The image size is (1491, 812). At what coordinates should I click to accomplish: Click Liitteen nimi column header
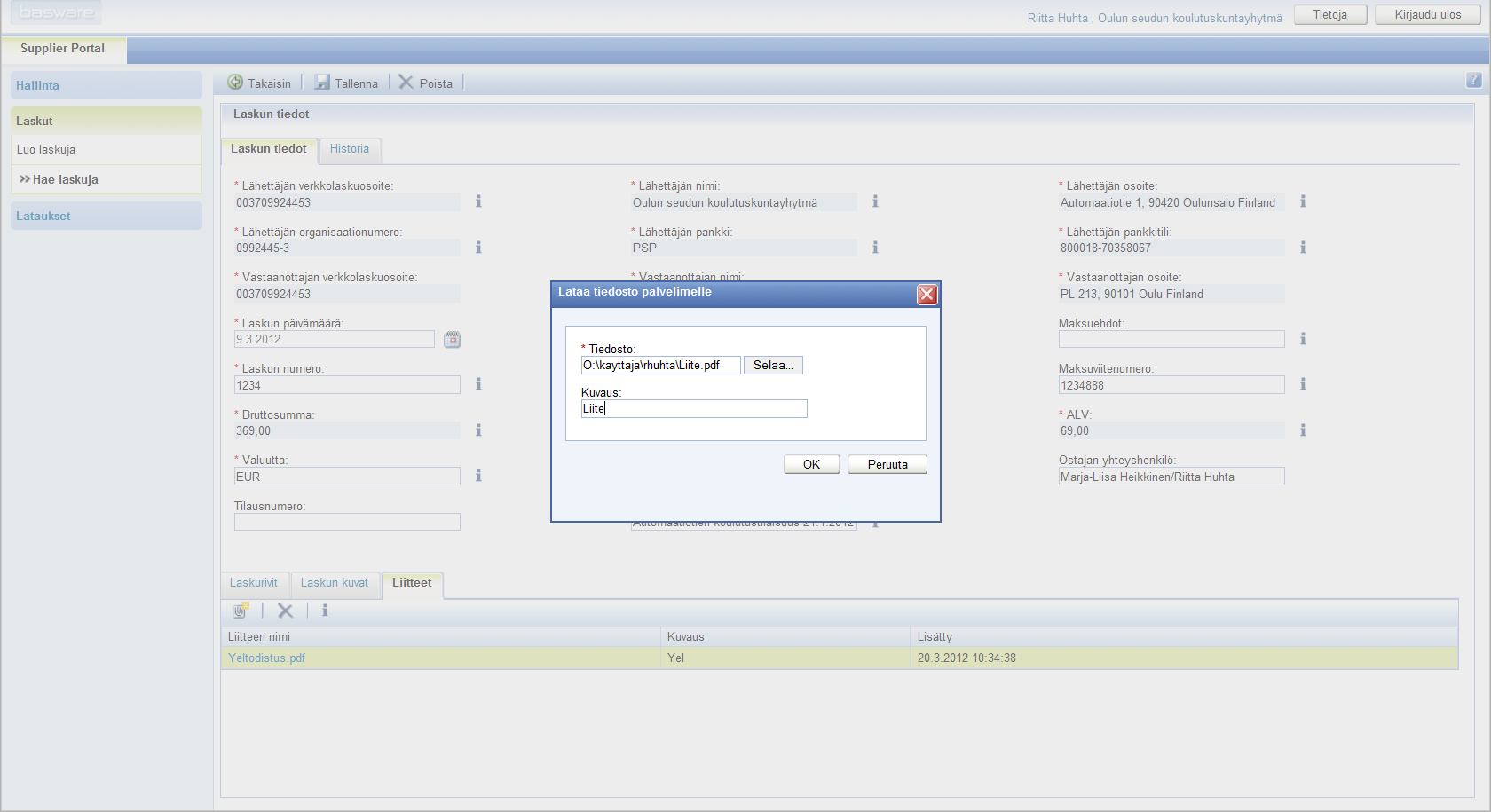441,637
